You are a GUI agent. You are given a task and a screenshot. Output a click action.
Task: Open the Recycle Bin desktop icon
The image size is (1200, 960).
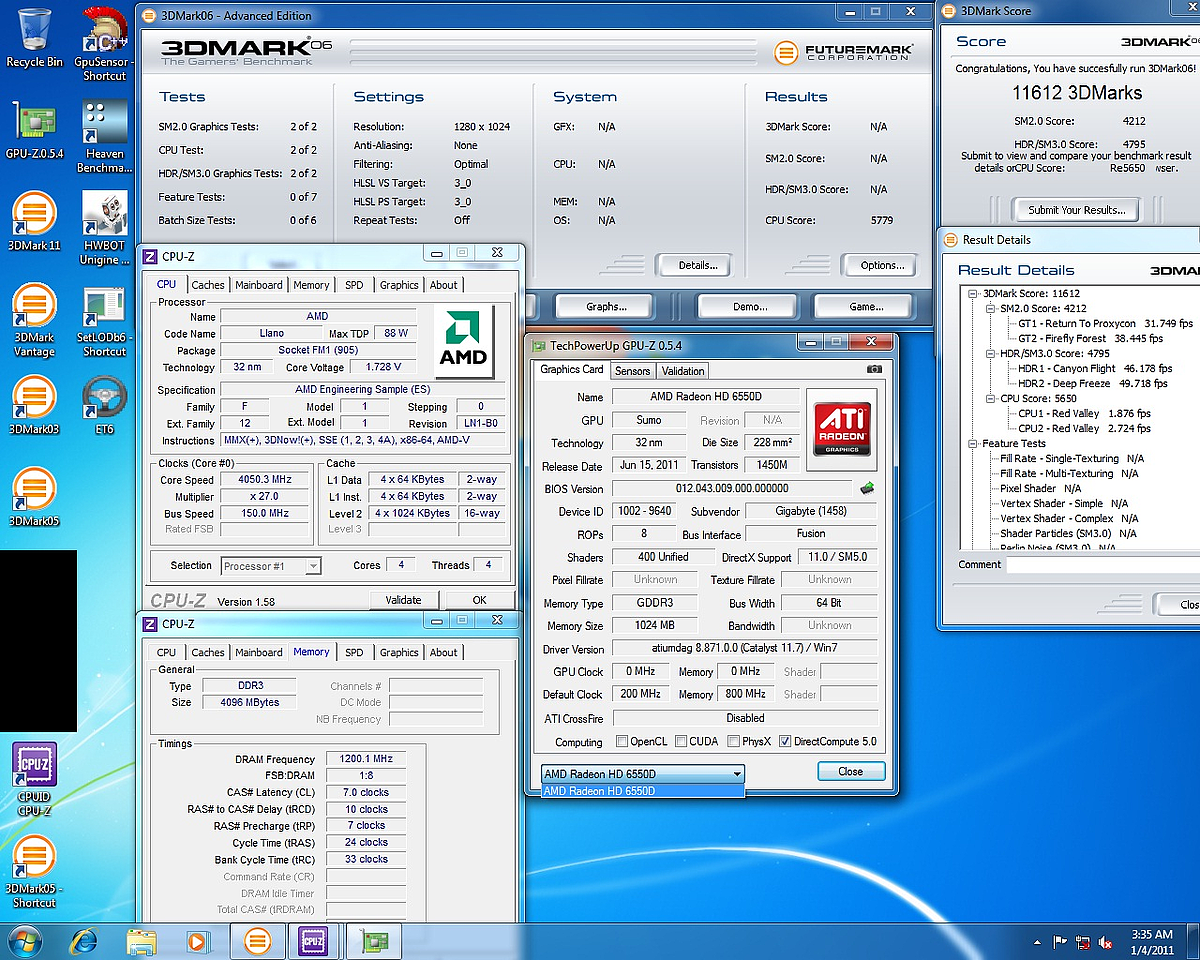(x=33, y=38)
